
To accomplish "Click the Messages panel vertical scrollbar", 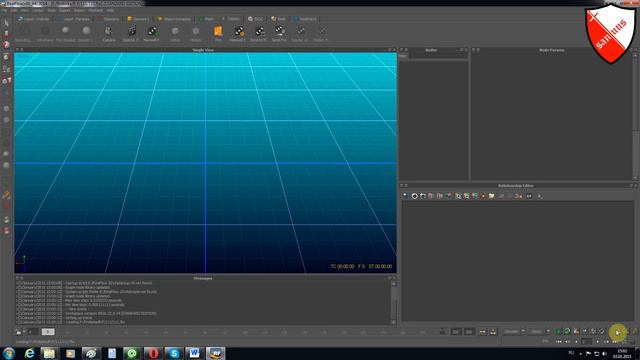I will pos(393,302).
